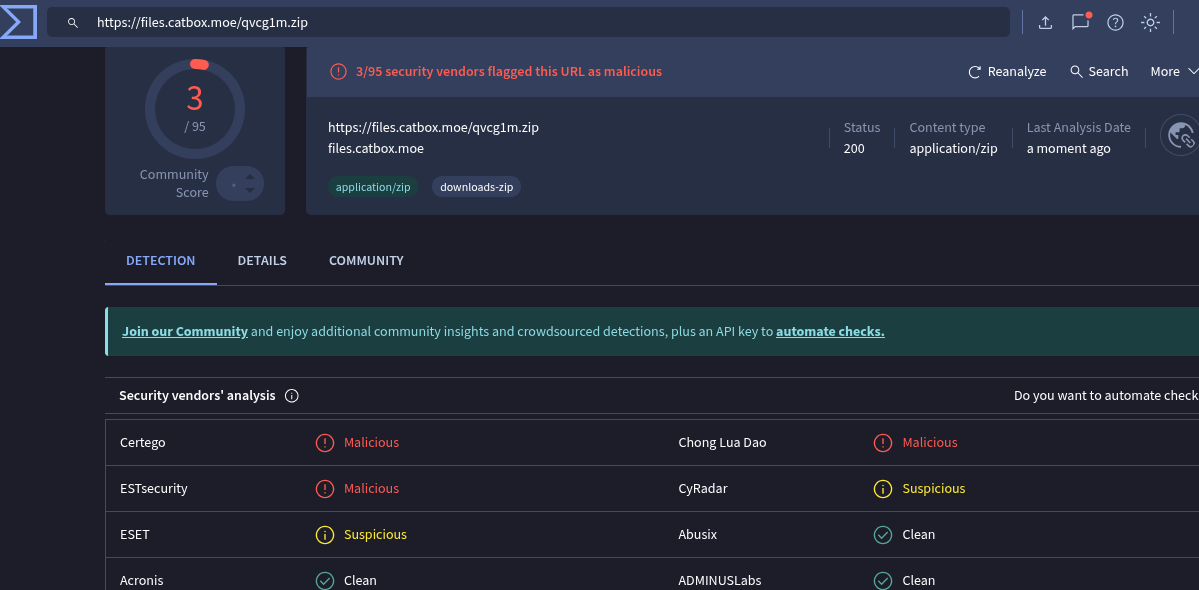1199x590 pixels.
Task: Switch to the DETECTION tab
Action: (x=161, y=261)
